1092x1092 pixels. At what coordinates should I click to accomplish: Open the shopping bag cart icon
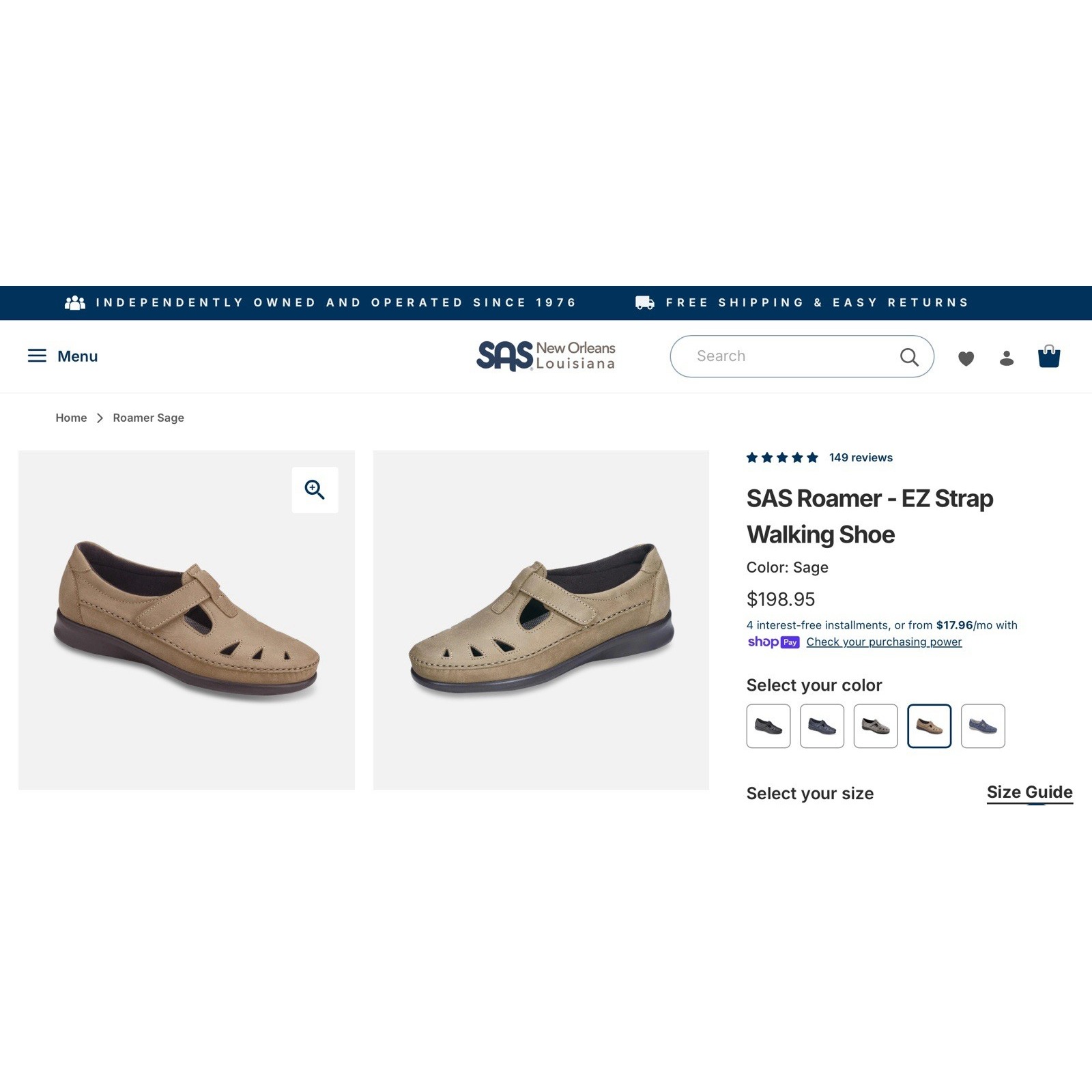(x=1049, y=356)
